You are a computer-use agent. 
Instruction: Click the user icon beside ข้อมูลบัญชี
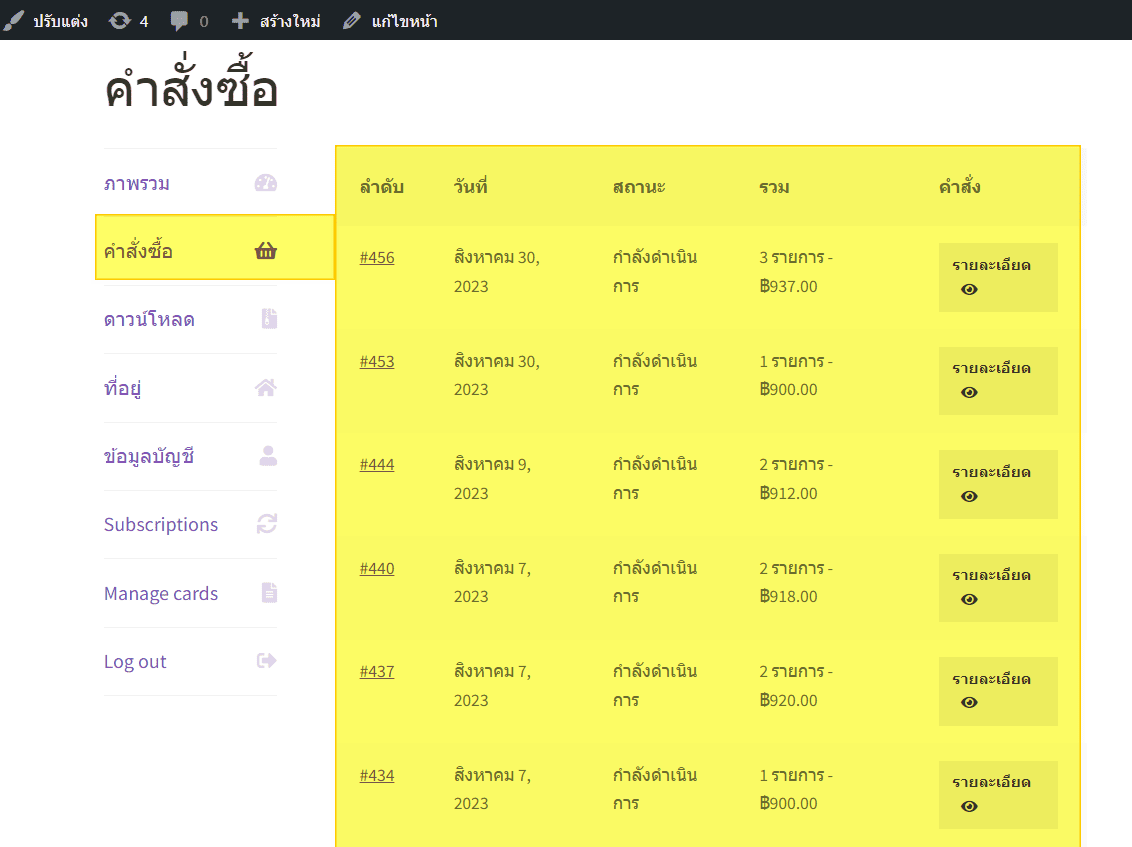(x=268, y=456)
